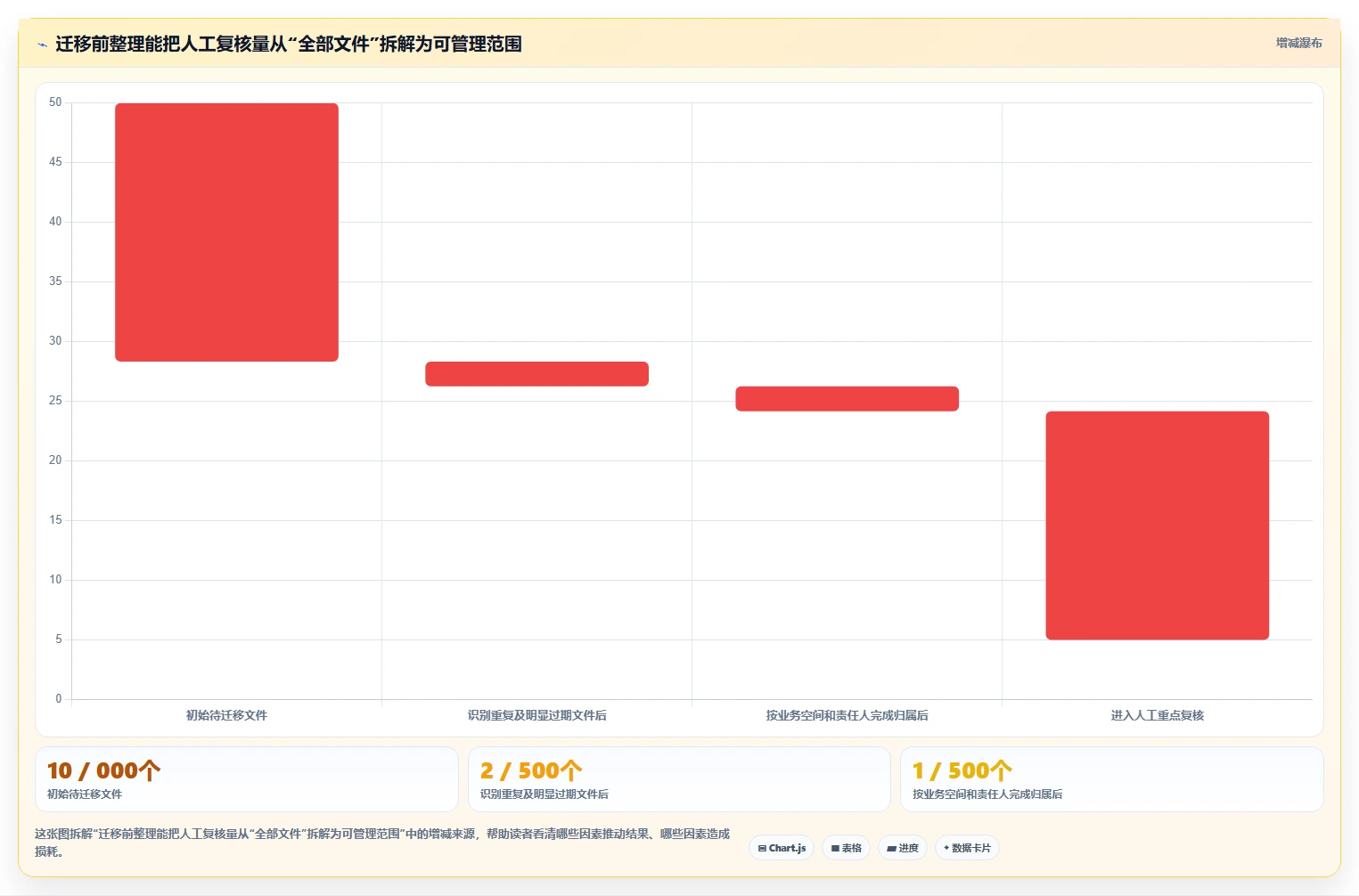Click the chart title 迁移前整理能把人工复核量

289,44
